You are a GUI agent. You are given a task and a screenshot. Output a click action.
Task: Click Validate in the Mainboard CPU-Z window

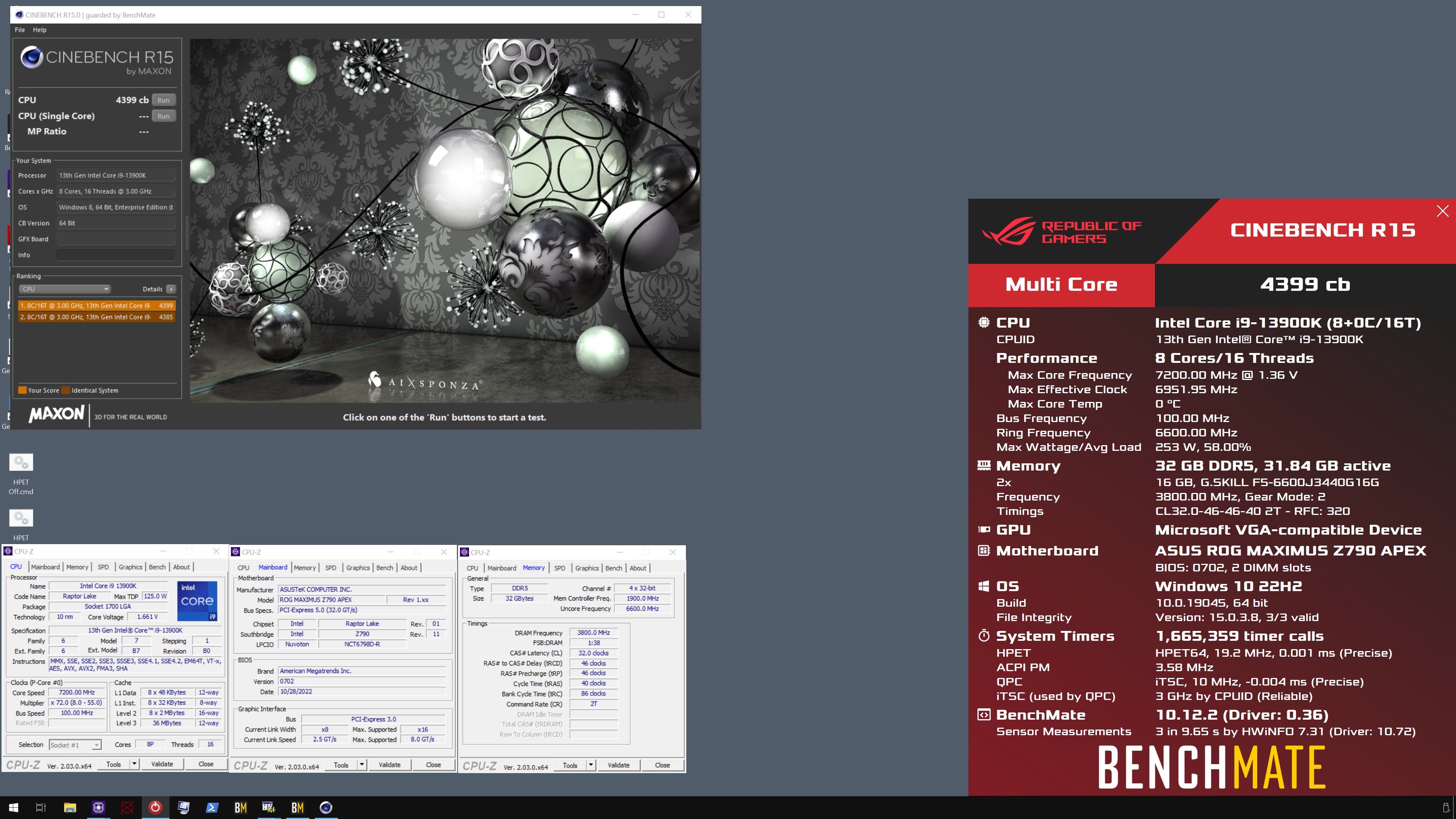point(389,765)
